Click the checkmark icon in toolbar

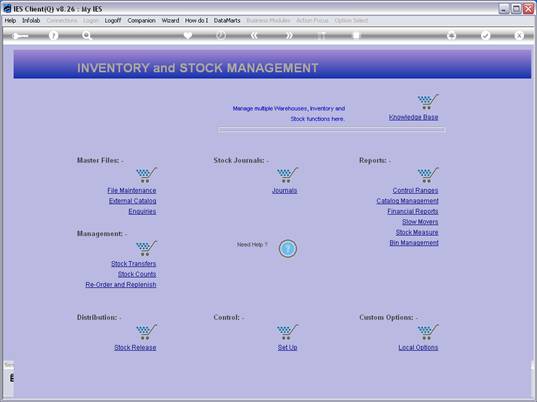[x=485, y=36]
